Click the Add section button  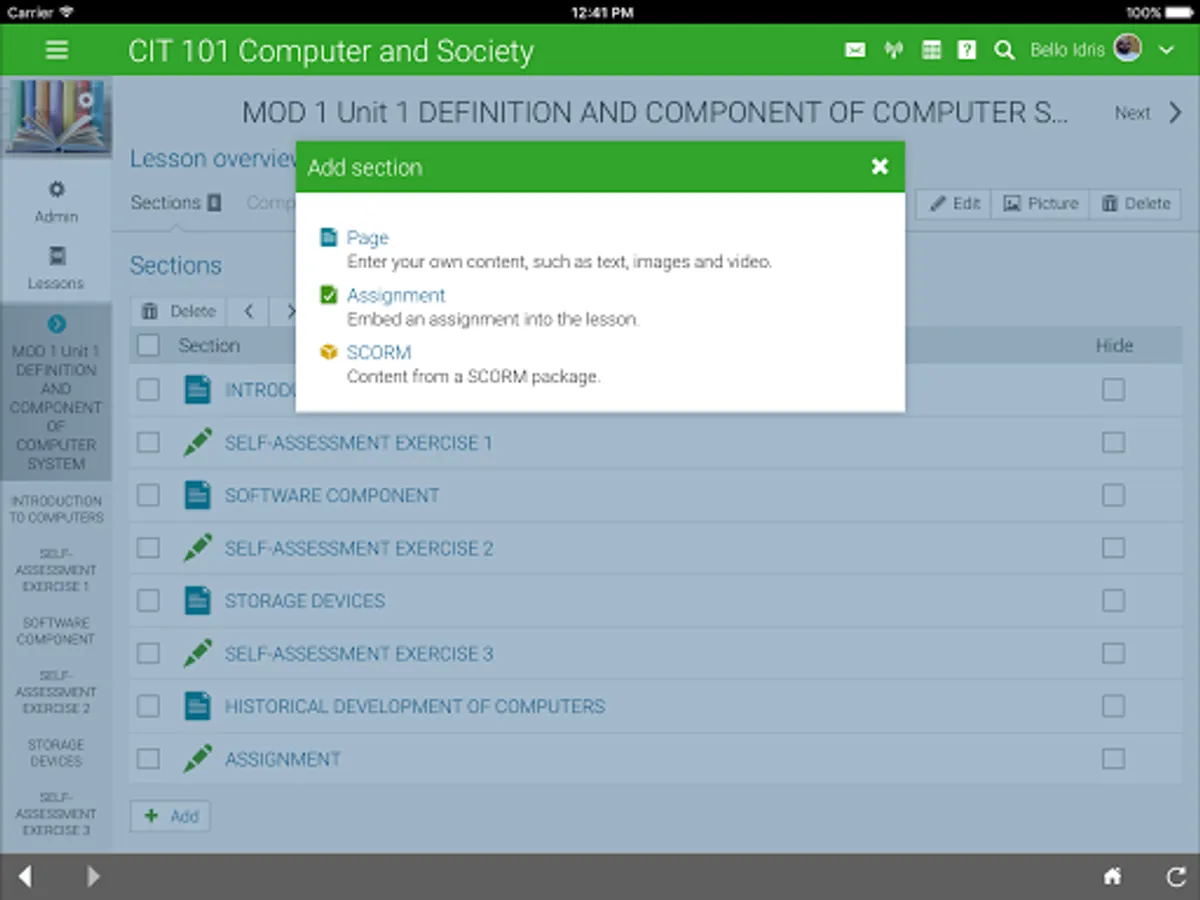click(x=170, y=816)
